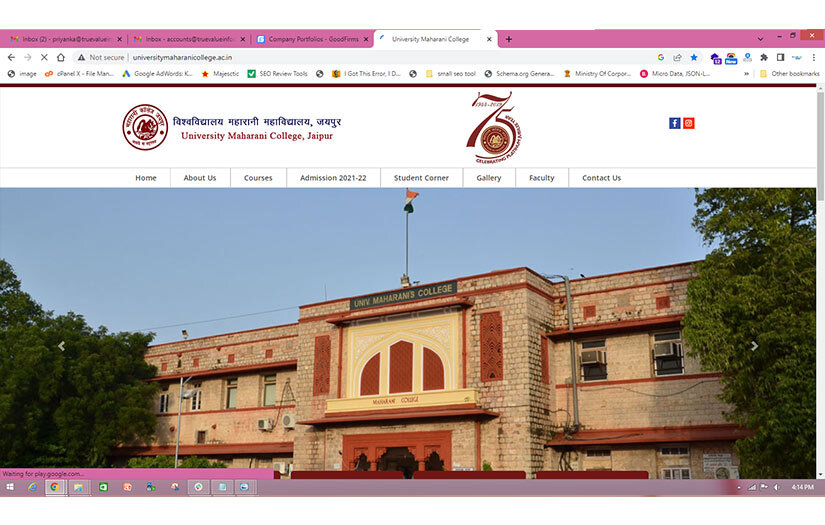Screen dimensions: 825x525
Task: Open the Majesctic bookmark
Action: coord(220,74)
